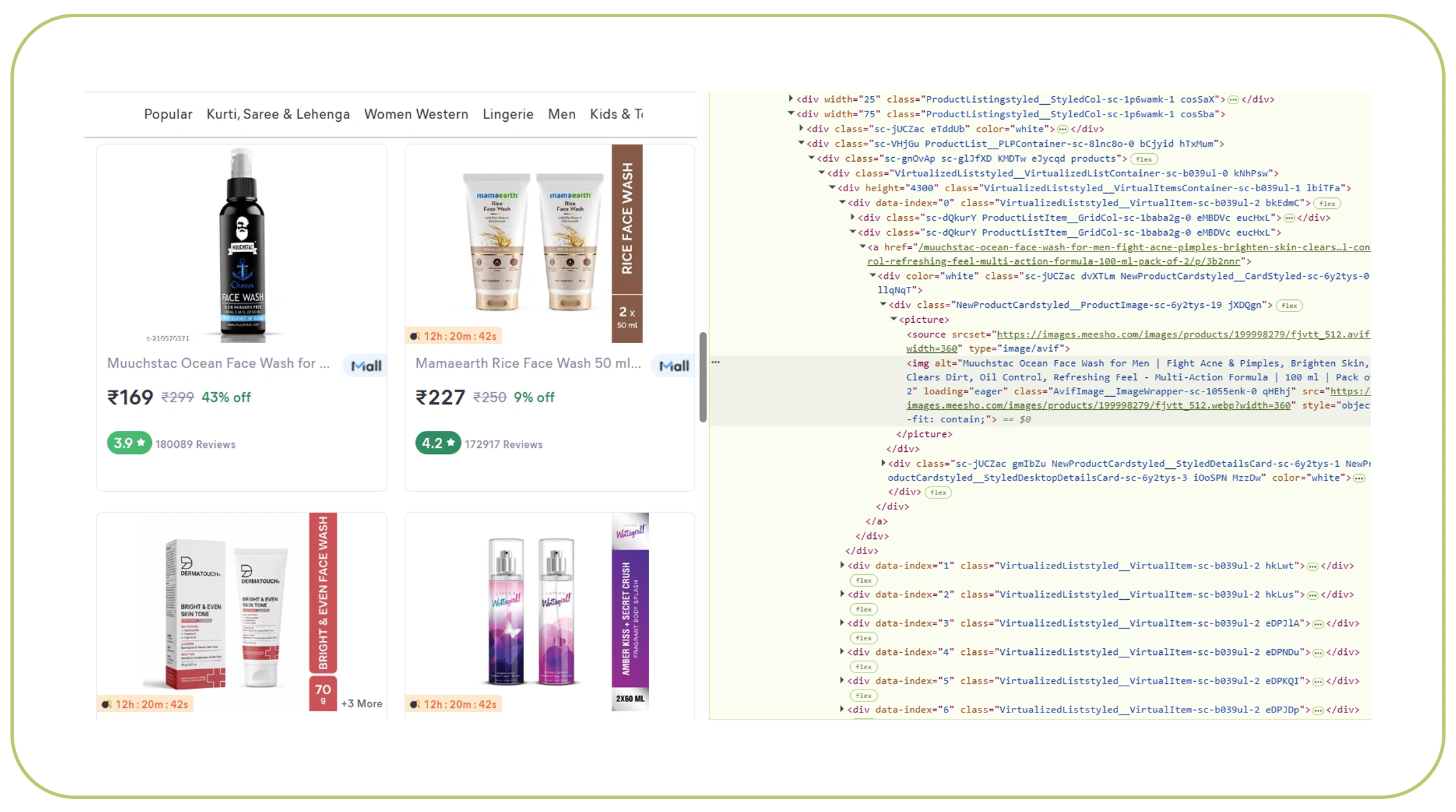Follow the muuchstac-ocean-face-wash href link
This screenshot has width=1456, height=812.
click(x=1119, y=254)
